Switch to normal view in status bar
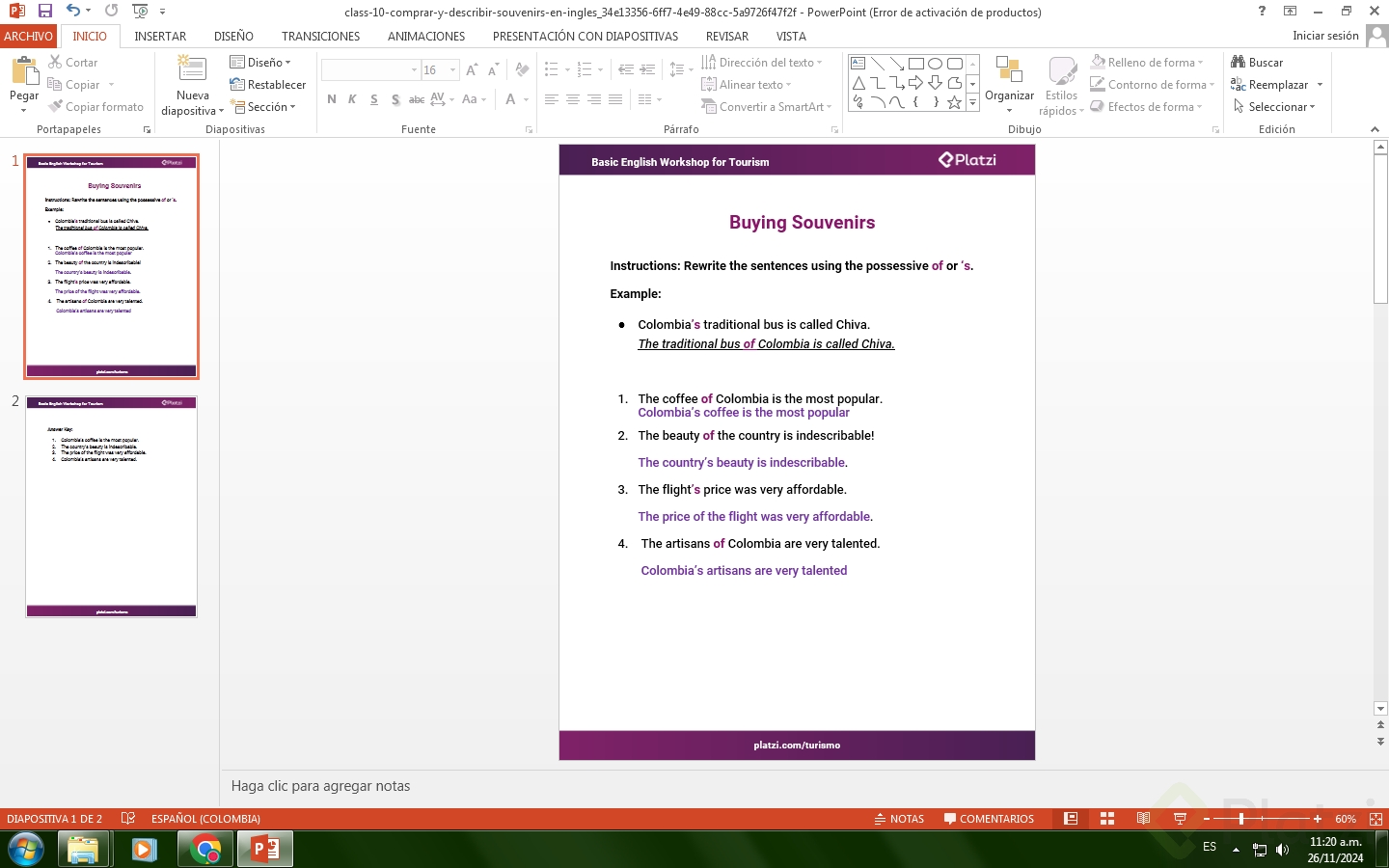This screenshot has height=868, width=1389. coord(1071,819)
